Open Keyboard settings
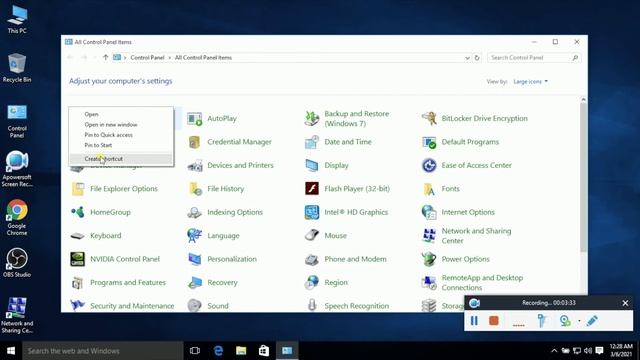This screenshot has width=640, height=360. click(x=96, y=236)
